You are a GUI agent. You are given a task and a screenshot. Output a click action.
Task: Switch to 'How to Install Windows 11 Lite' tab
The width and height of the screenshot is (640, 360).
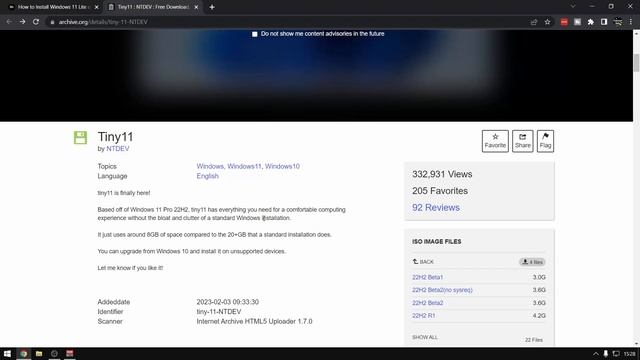[54, 7]
